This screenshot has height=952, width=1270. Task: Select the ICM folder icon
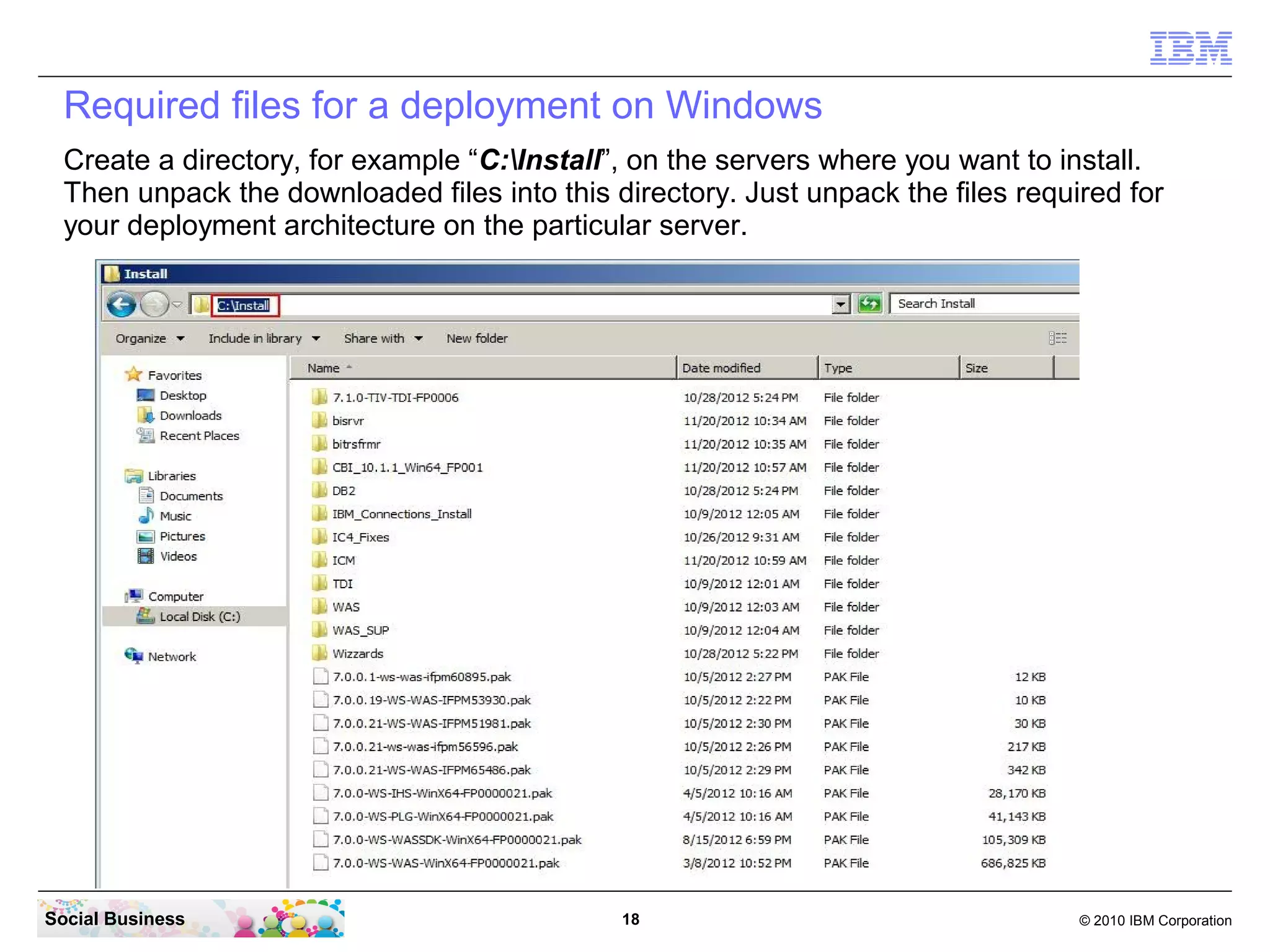coord(319,560)
